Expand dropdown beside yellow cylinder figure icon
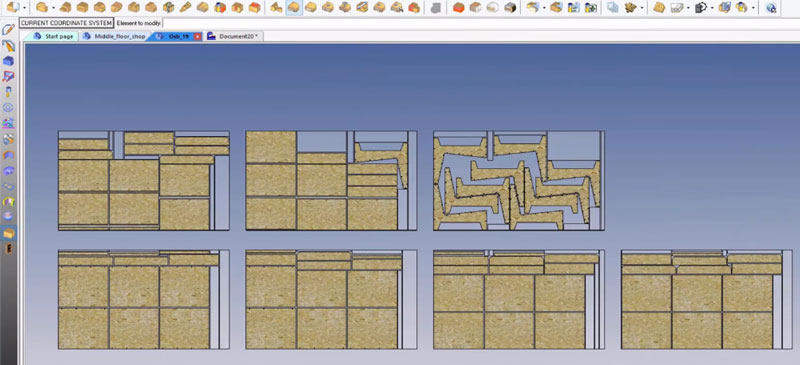The height and width of the screenshot is (365, 800). tap(753, 8)
